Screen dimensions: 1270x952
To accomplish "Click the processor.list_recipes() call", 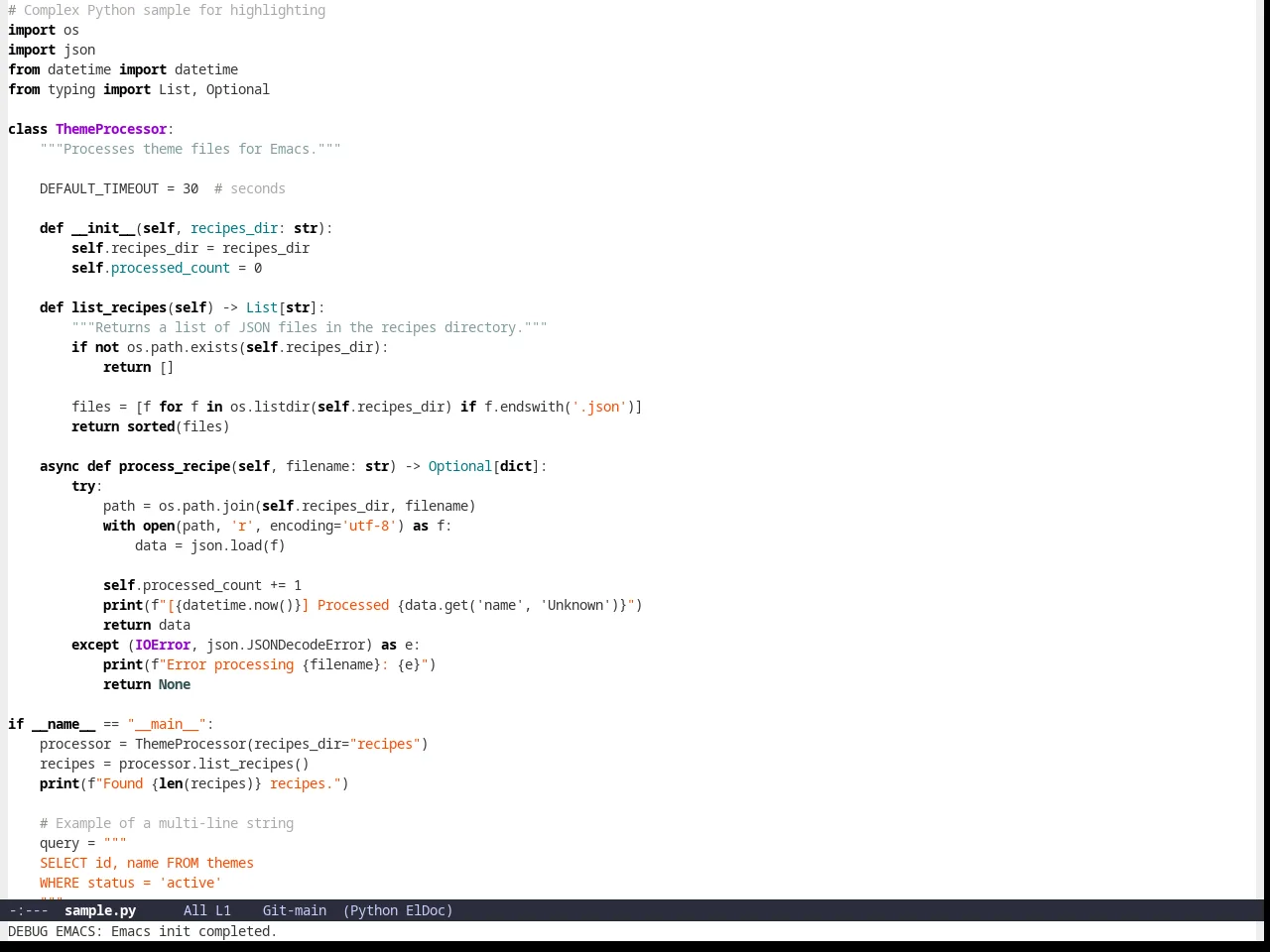I will click(214, 764).
